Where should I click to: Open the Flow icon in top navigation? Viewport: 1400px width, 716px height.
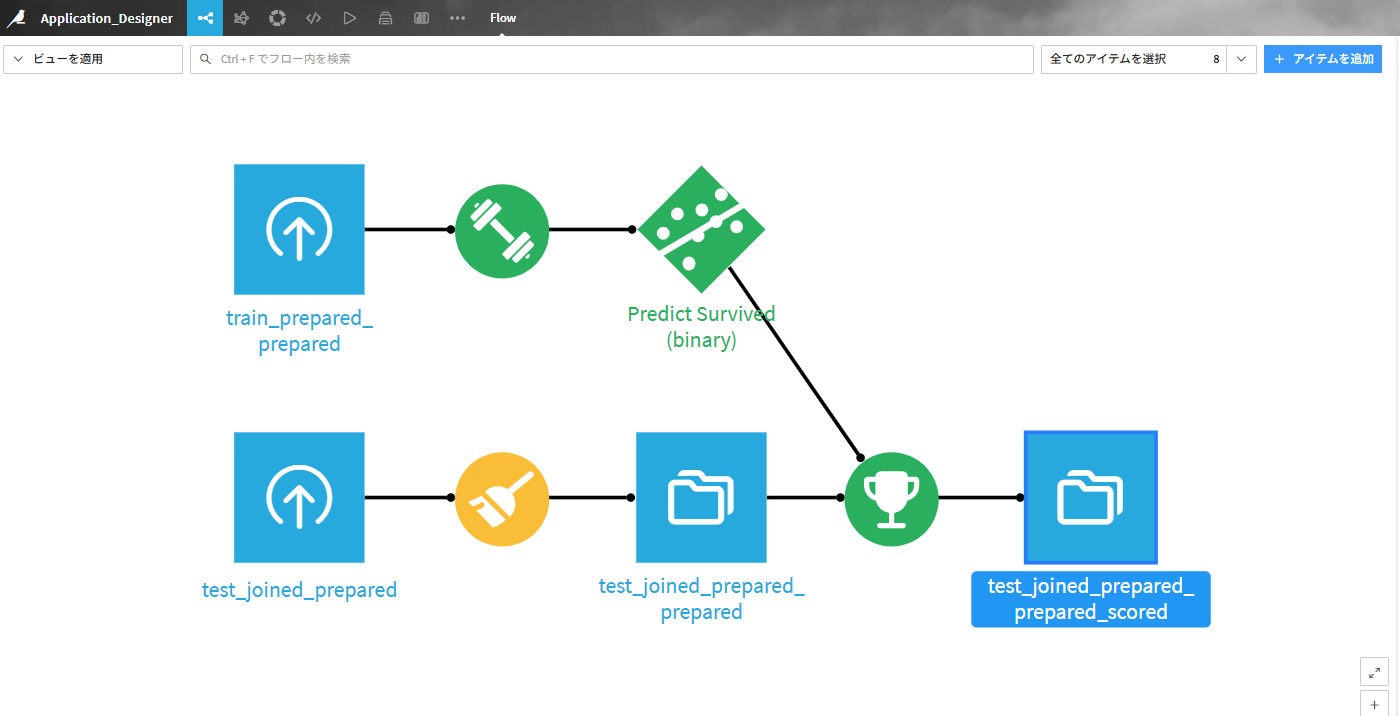pos(205,18)
